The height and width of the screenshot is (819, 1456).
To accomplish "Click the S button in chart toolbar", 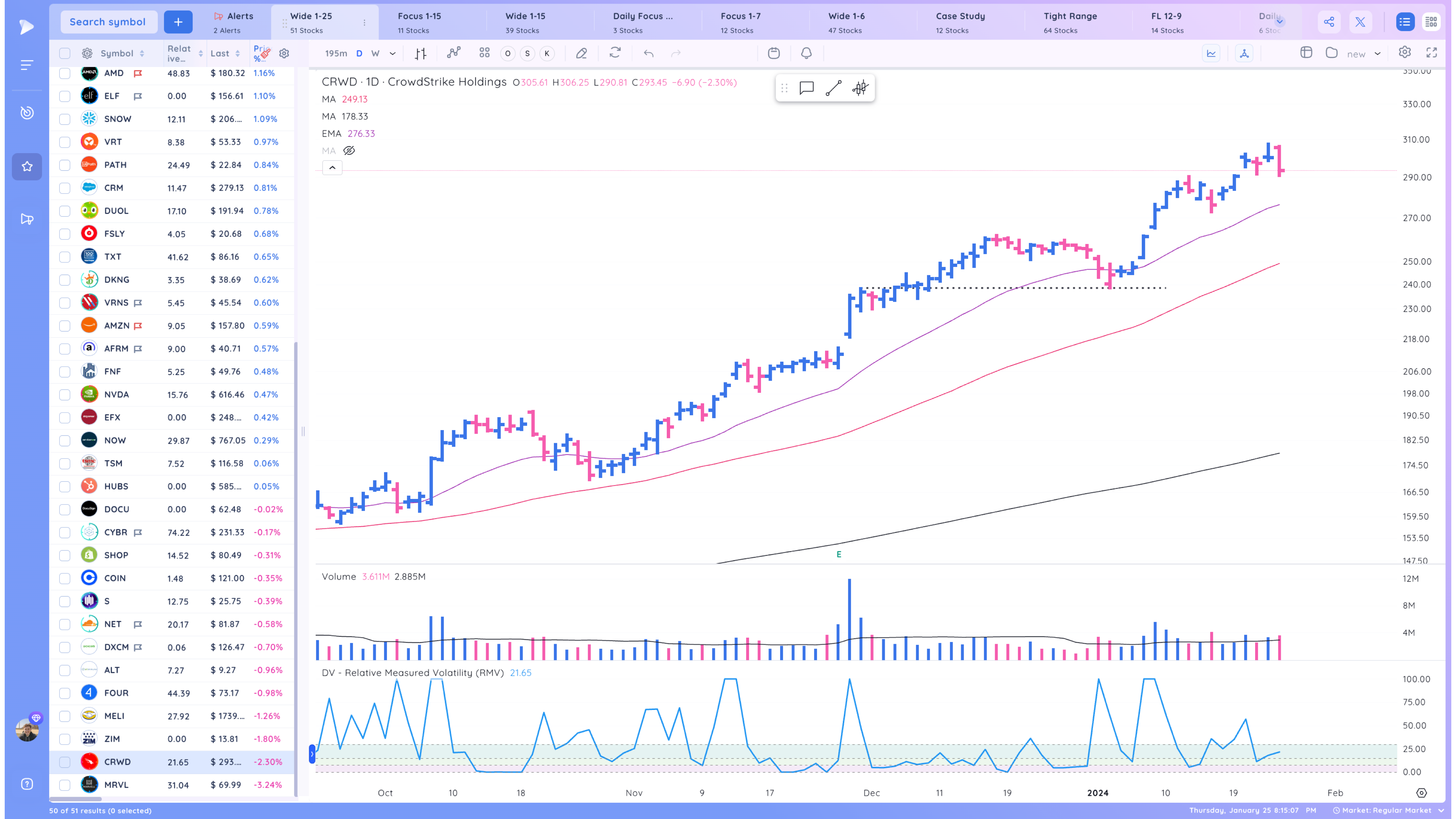I will click(527, 54).
